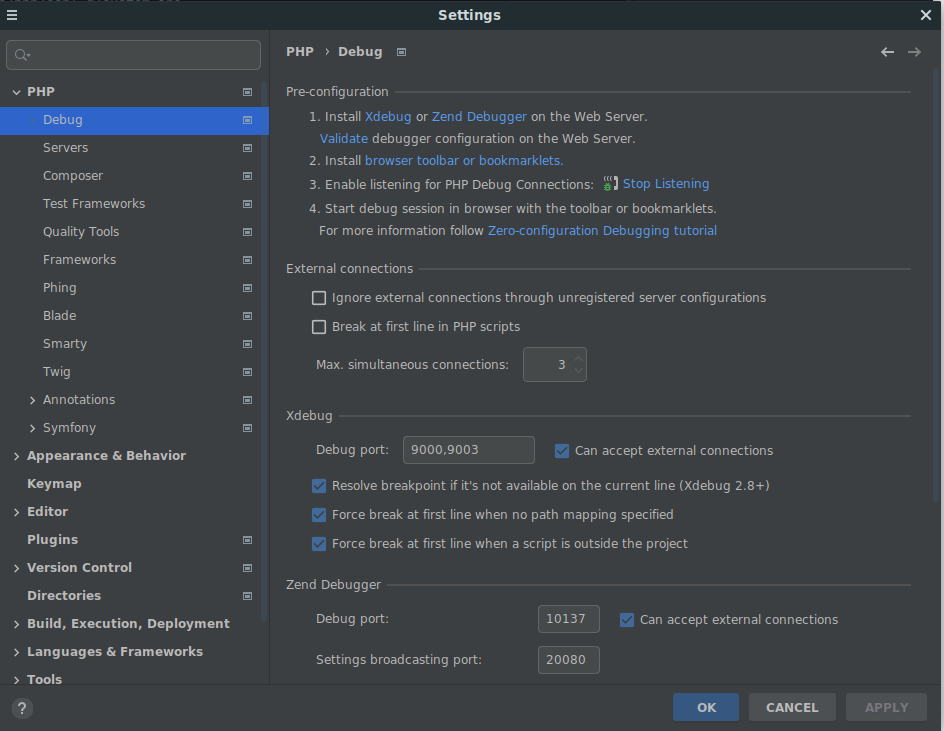Click project-level icon on Plugins row
Image resolution: width=944 pixels, height=731 pixels.
pyautogui.click(x=247, y=540)
